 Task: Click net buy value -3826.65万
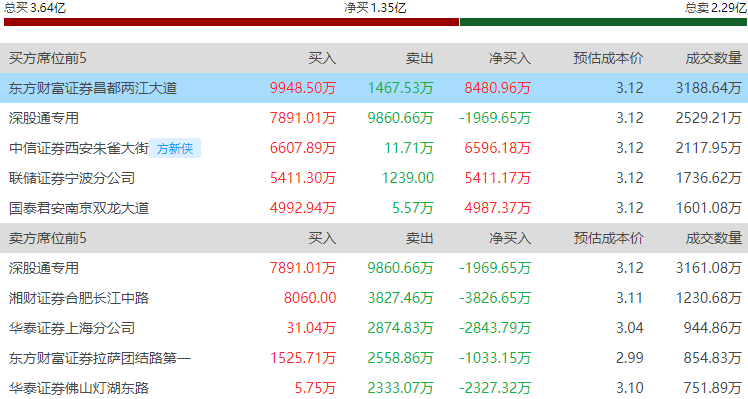(x=495, y=298)
